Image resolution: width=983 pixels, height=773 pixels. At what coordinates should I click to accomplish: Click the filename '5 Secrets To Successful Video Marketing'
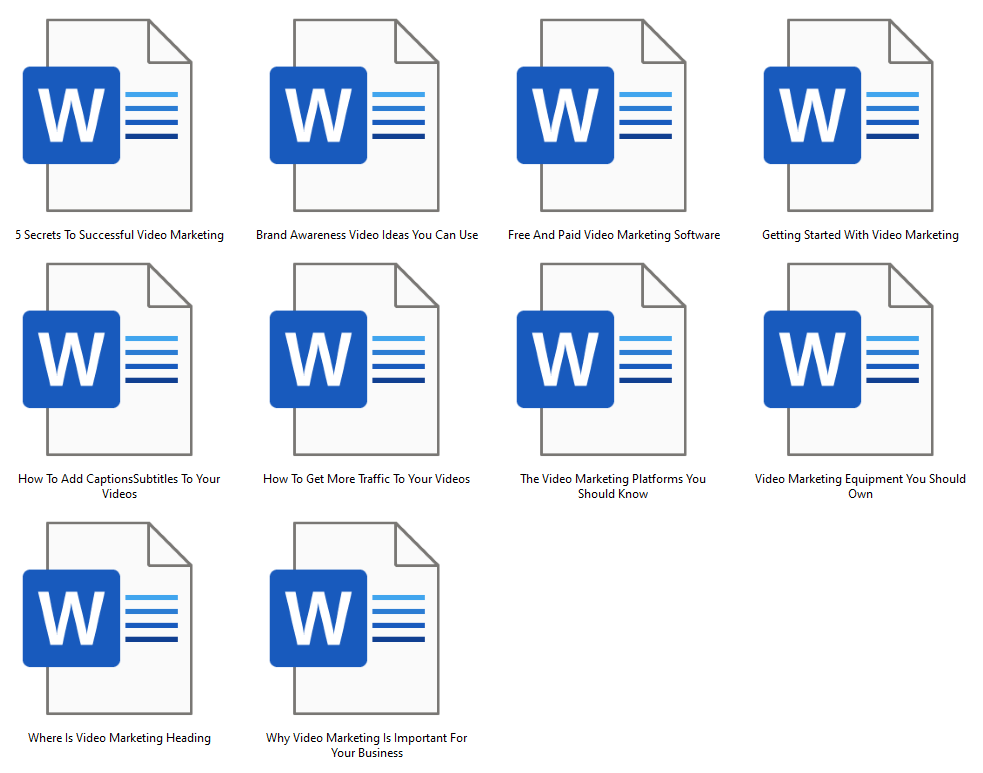point(120,235)
